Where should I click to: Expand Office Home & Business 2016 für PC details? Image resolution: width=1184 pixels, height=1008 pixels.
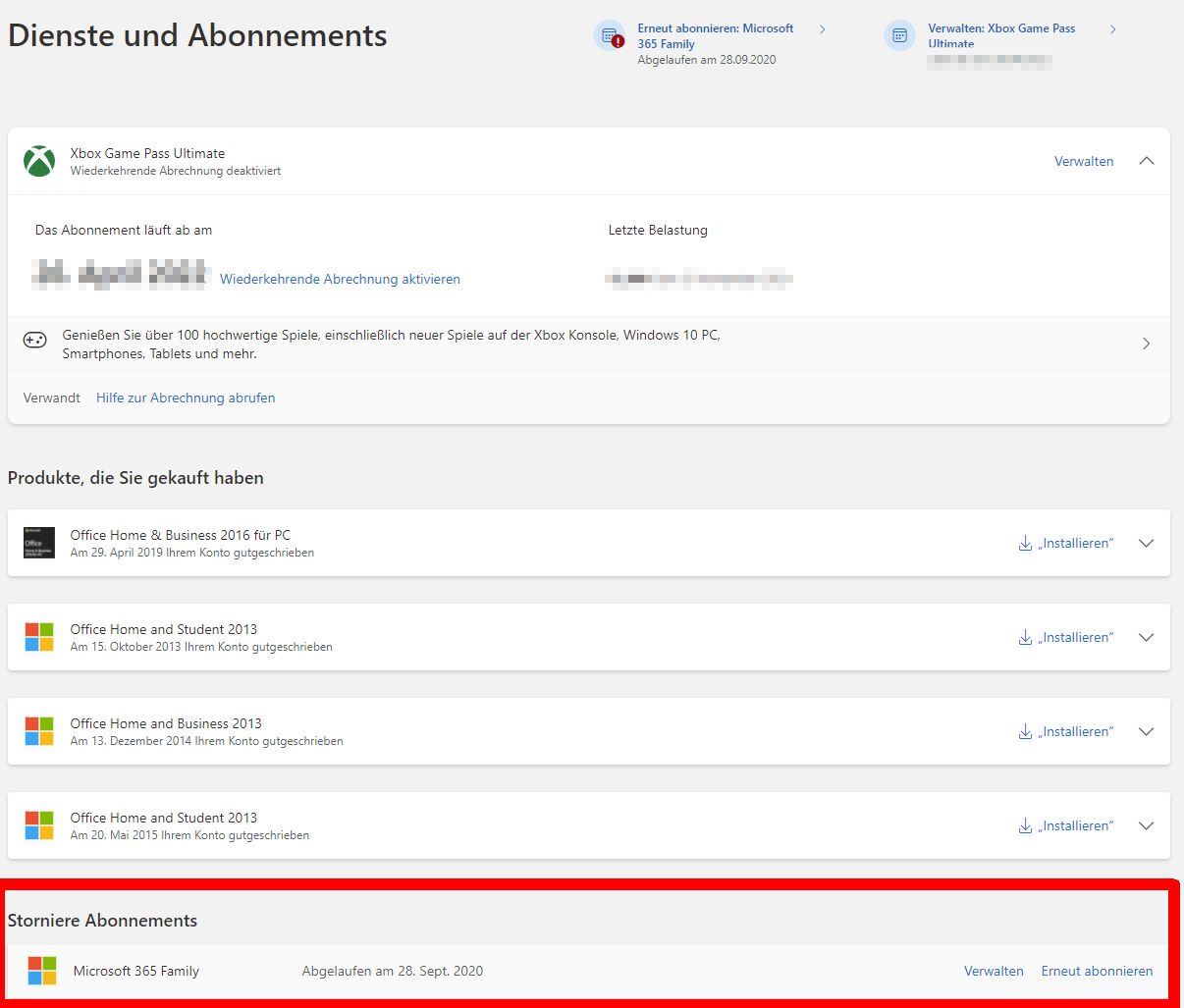coord(1146,543)
